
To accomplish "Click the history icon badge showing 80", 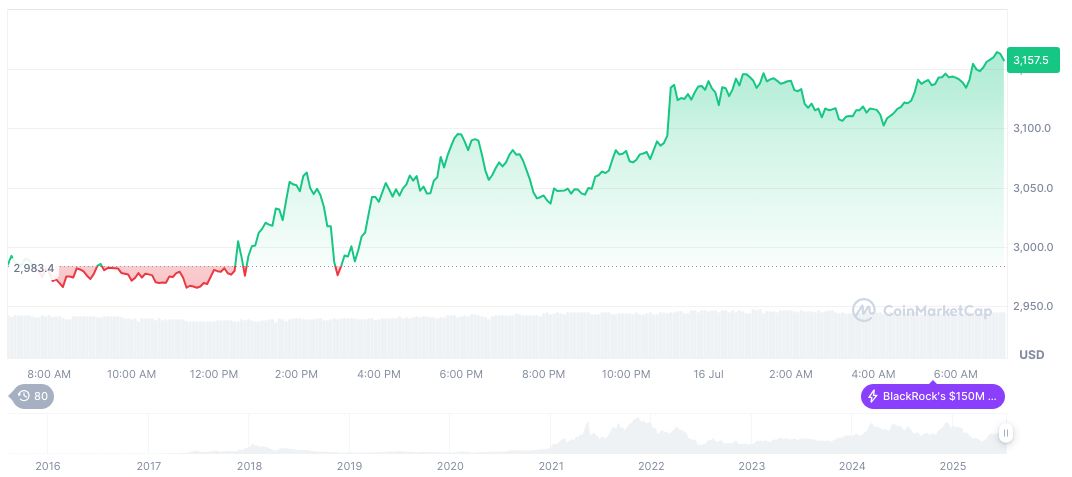I will click(32, 396).
